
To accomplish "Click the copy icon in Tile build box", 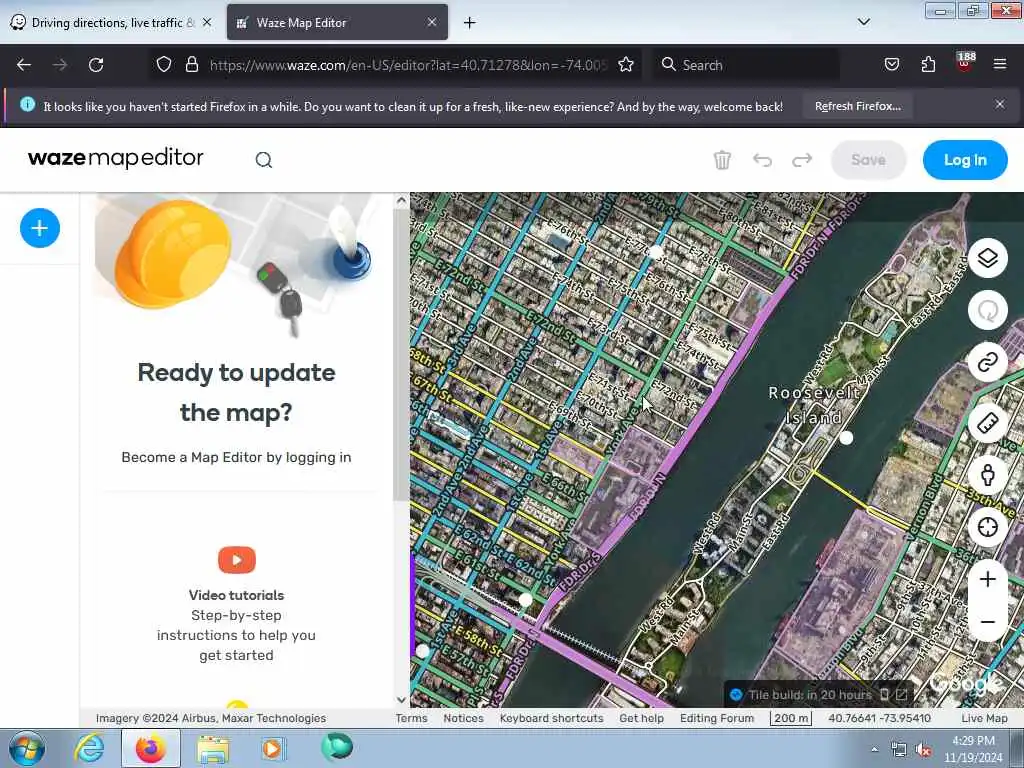I will tap(884, 695).
